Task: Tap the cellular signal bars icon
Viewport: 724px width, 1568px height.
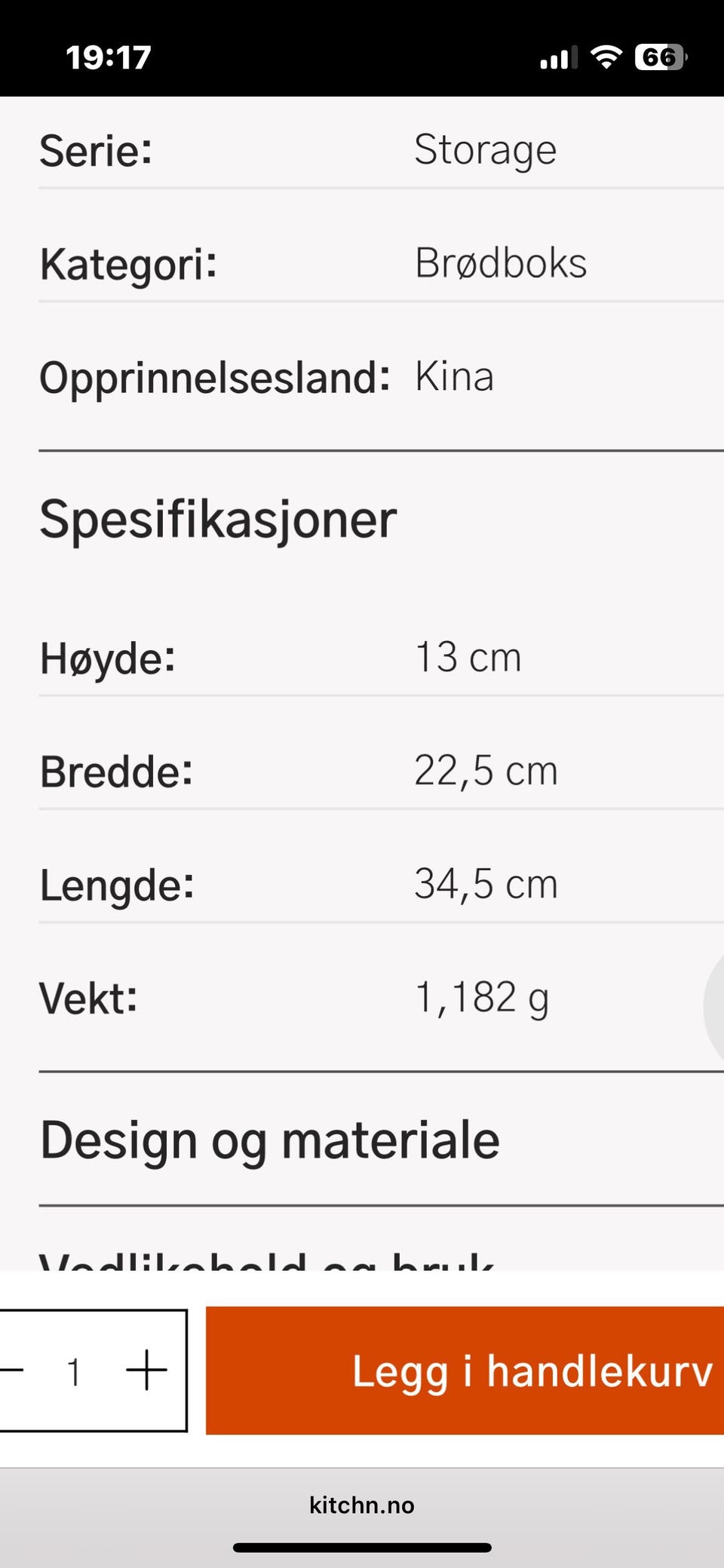Action: tap(558, 57)
